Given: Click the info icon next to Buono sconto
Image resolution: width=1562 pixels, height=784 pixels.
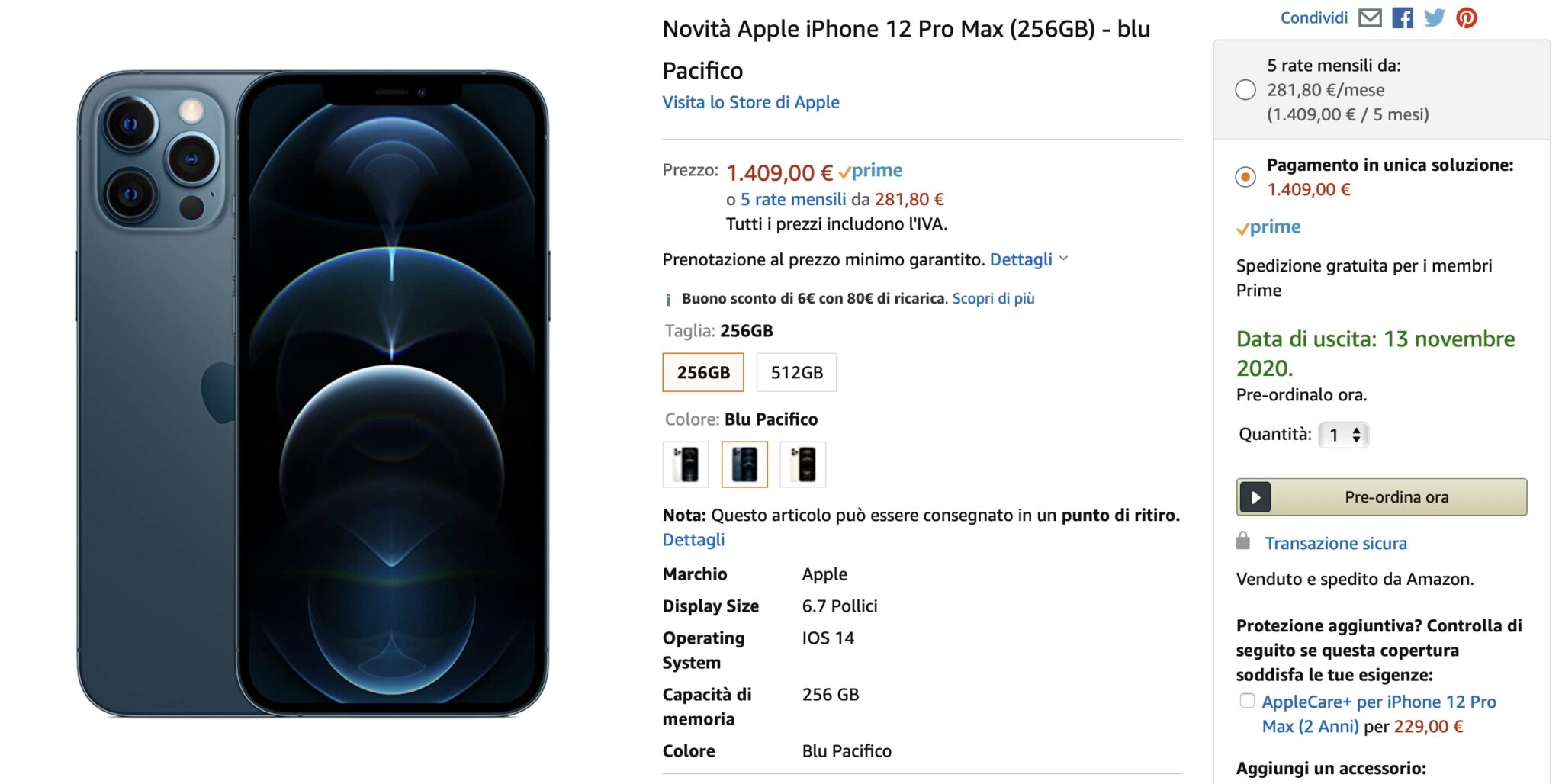Looking at the screenshot, I should [667, 298].
